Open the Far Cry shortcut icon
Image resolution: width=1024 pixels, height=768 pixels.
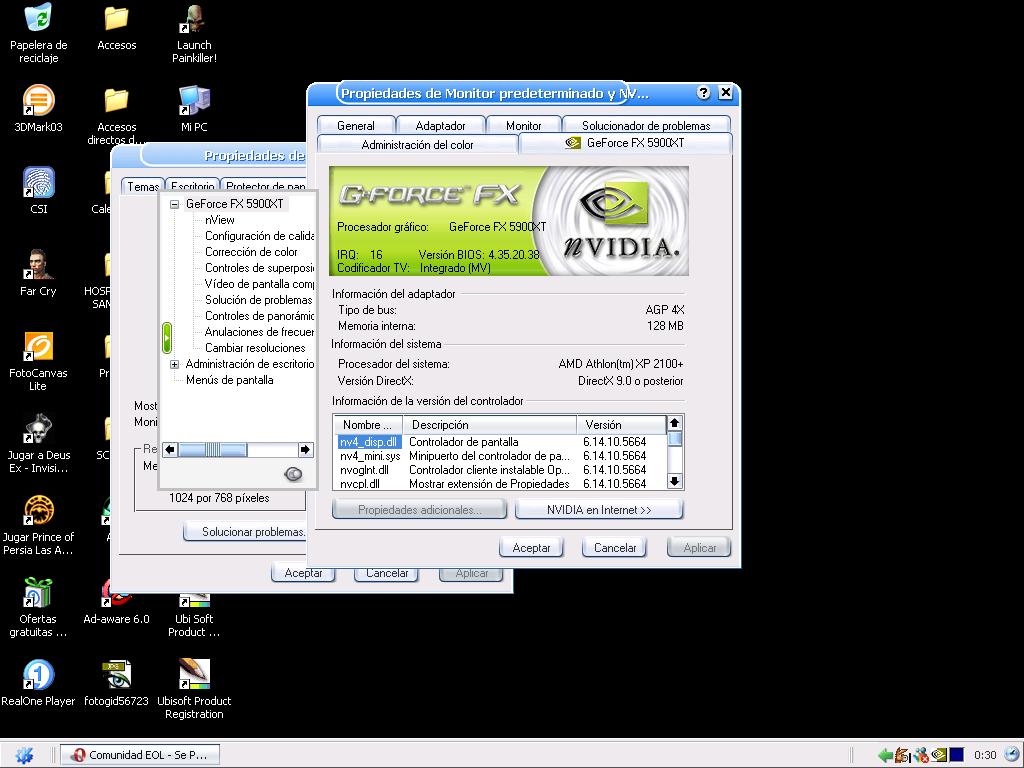(x=38, y=266)
